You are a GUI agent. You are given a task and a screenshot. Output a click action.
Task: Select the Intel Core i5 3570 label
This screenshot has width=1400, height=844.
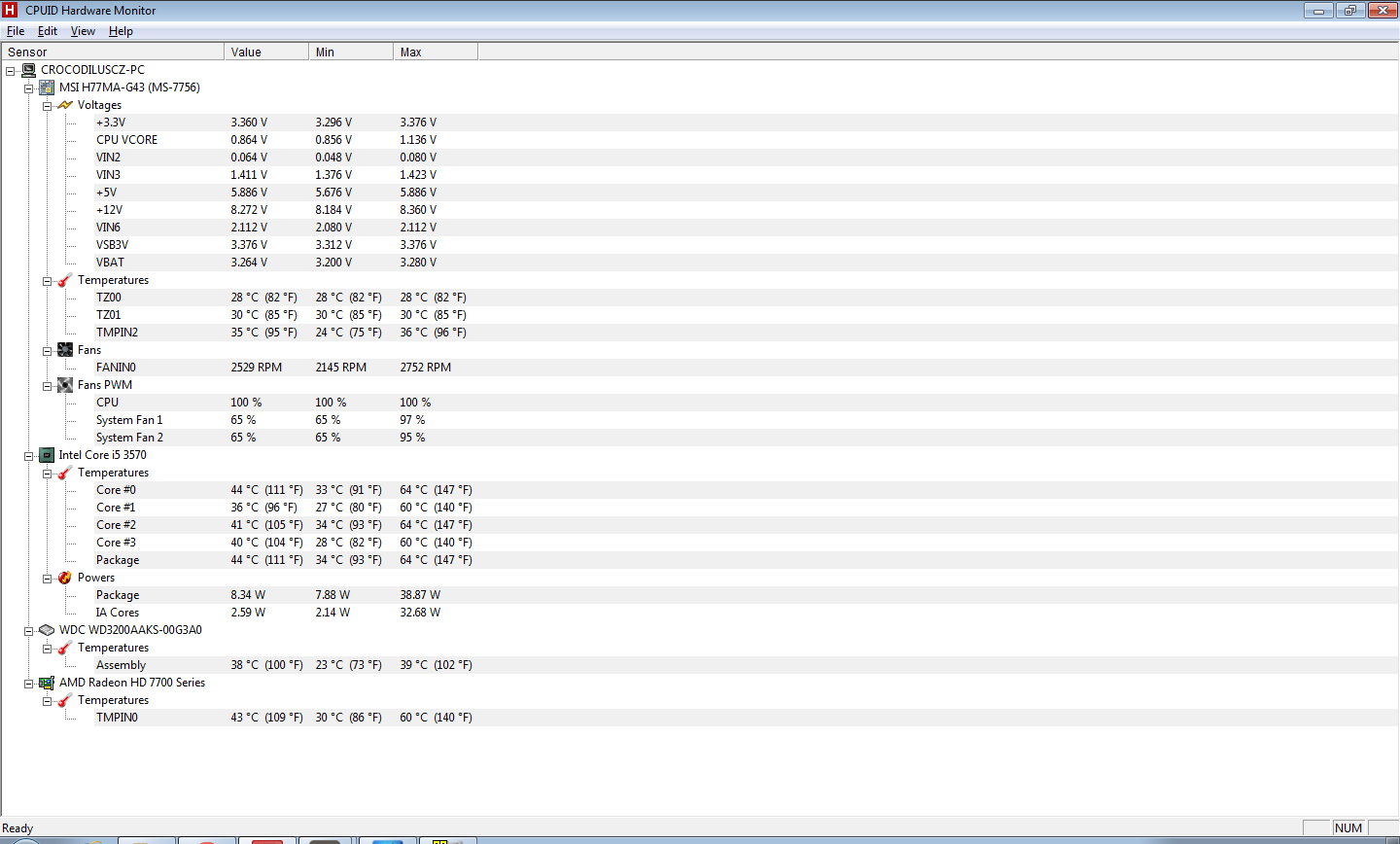(102, 455)
